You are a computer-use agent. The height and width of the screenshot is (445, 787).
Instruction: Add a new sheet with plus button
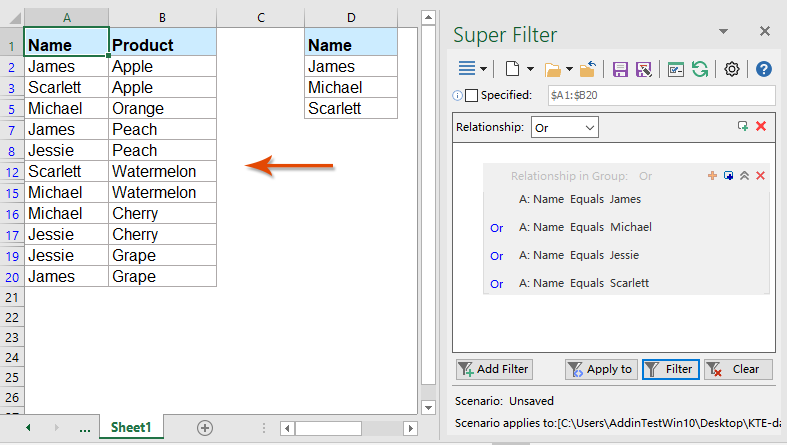tap(205, 427)
